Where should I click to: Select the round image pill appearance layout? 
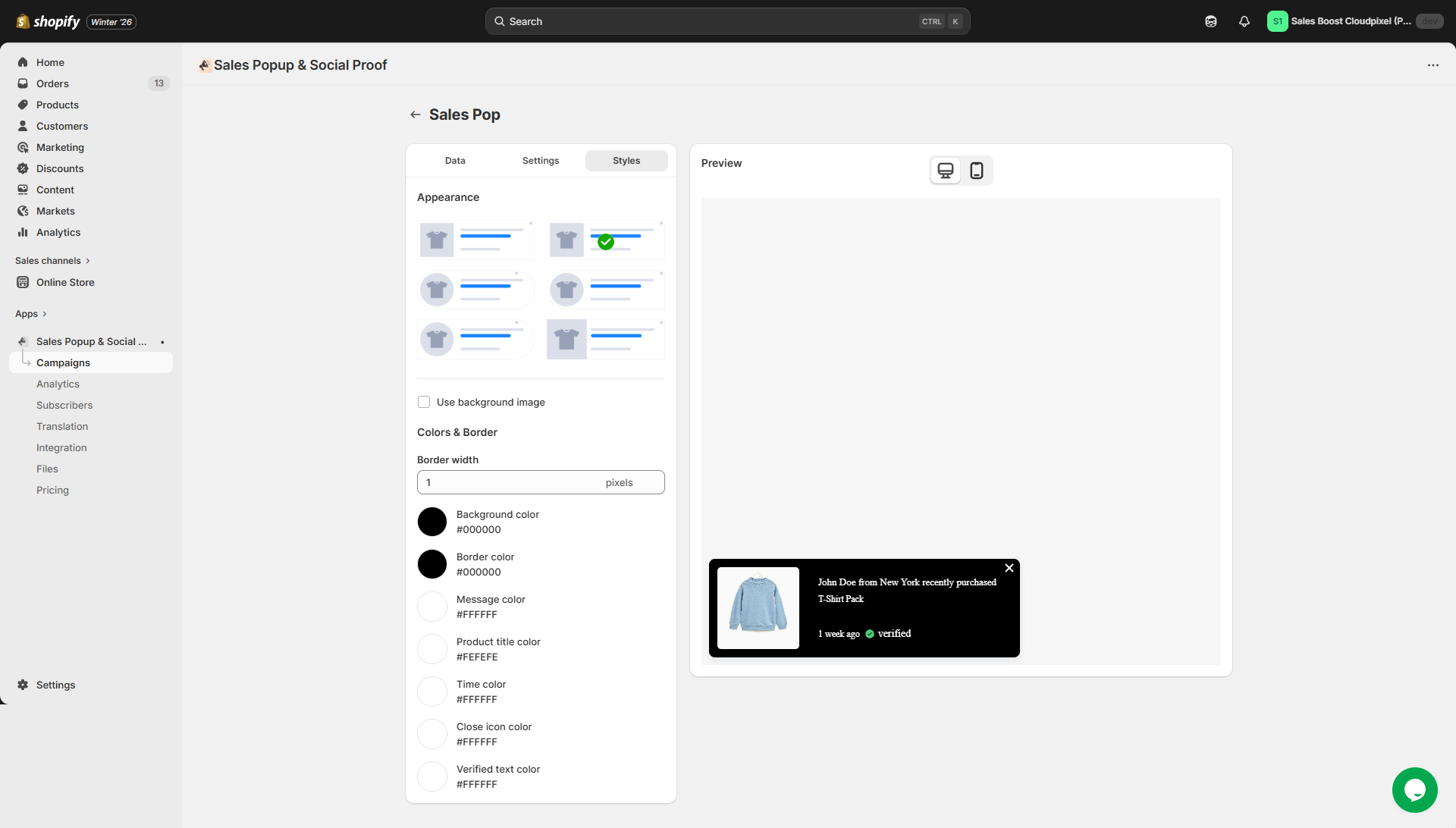(475, 290)
